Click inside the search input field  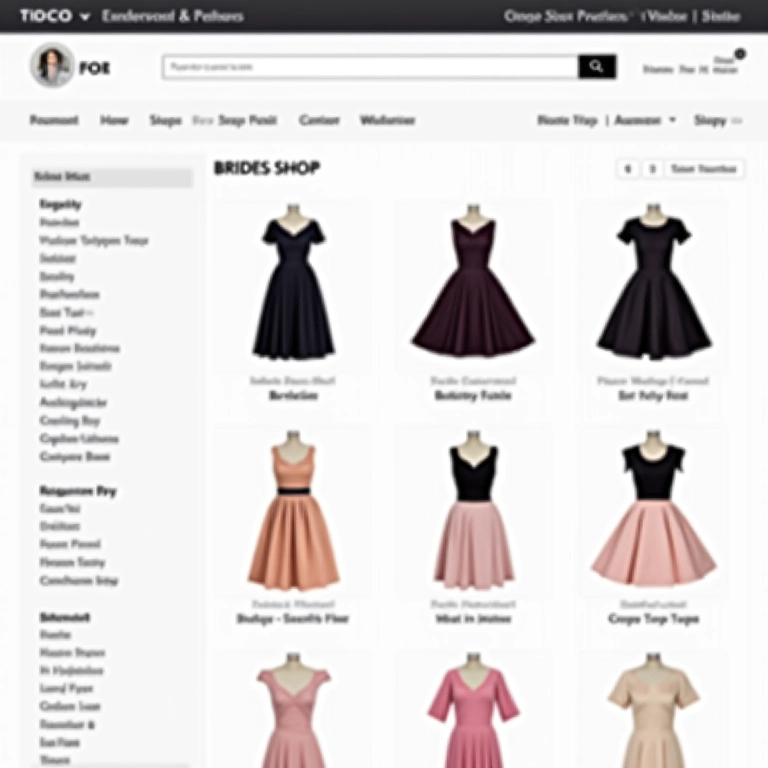pyautogui.click(x=370, y=67)
